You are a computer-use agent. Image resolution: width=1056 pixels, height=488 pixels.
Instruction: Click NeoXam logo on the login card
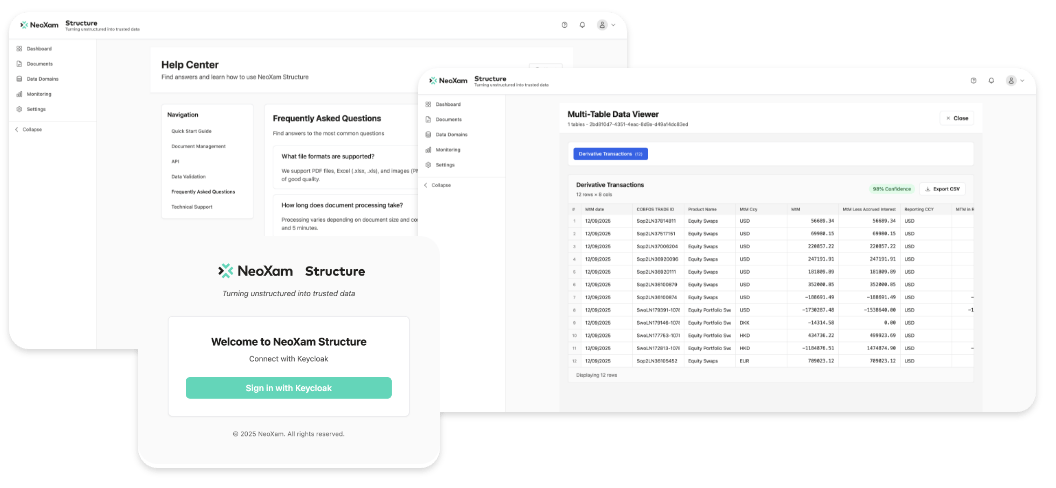click(255, 271)
